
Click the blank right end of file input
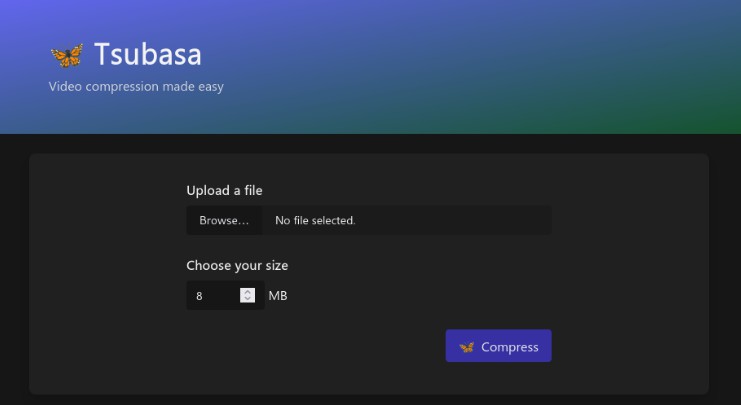[x=473, y=220]
